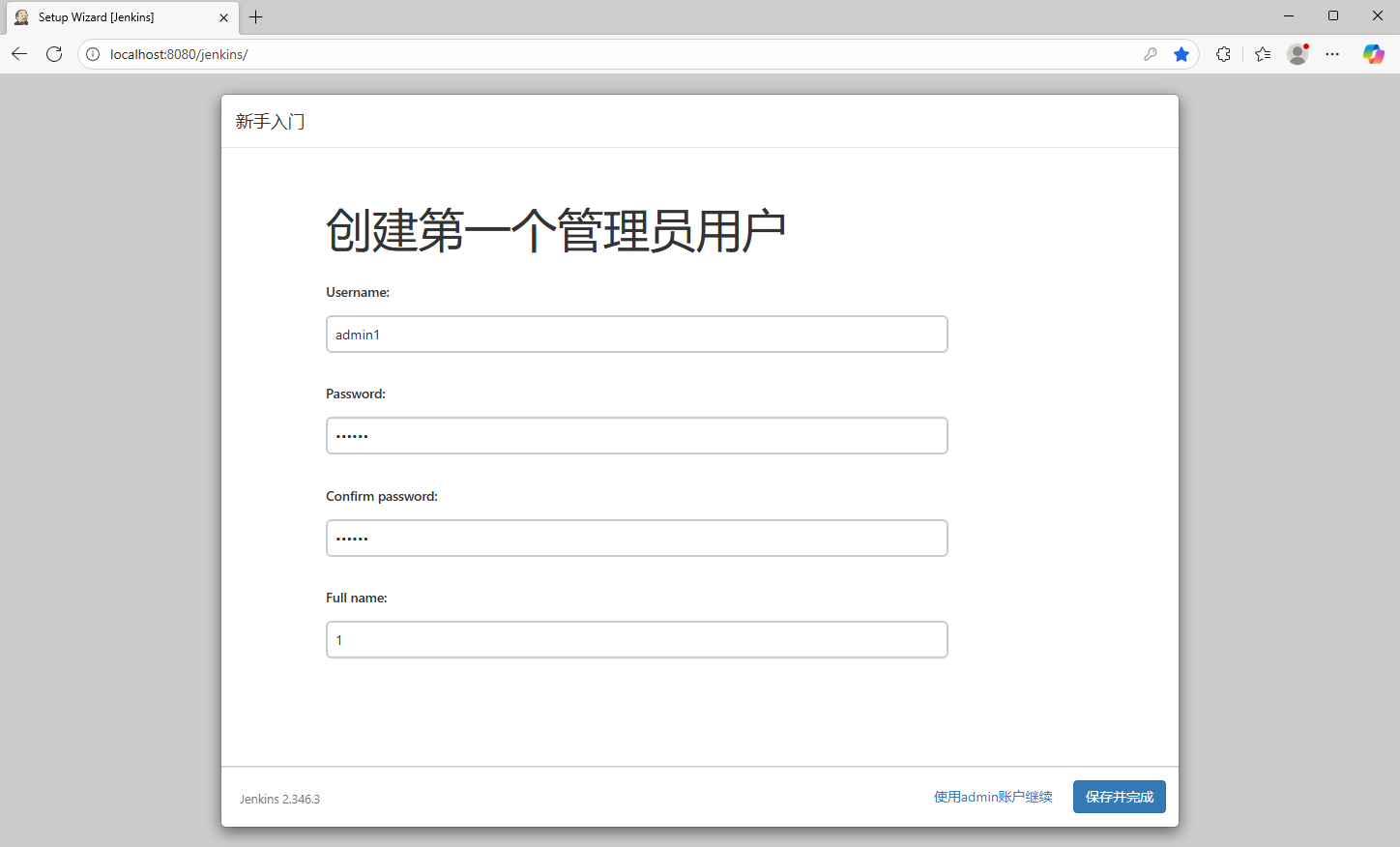Open the browser profile avatar
This screenshot has height=847, width=1400.
[1298, 54]
